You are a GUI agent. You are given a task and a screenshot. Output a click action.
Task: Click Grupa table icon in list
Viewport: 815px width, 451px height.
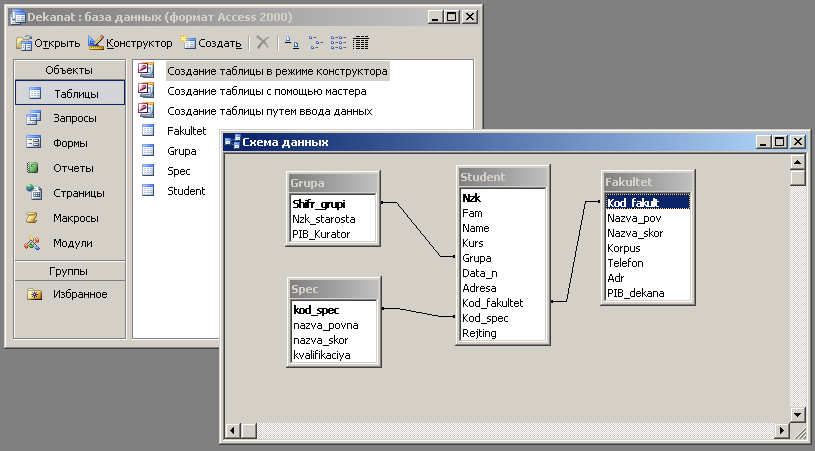pyautogui.click(x=148, y=151)
